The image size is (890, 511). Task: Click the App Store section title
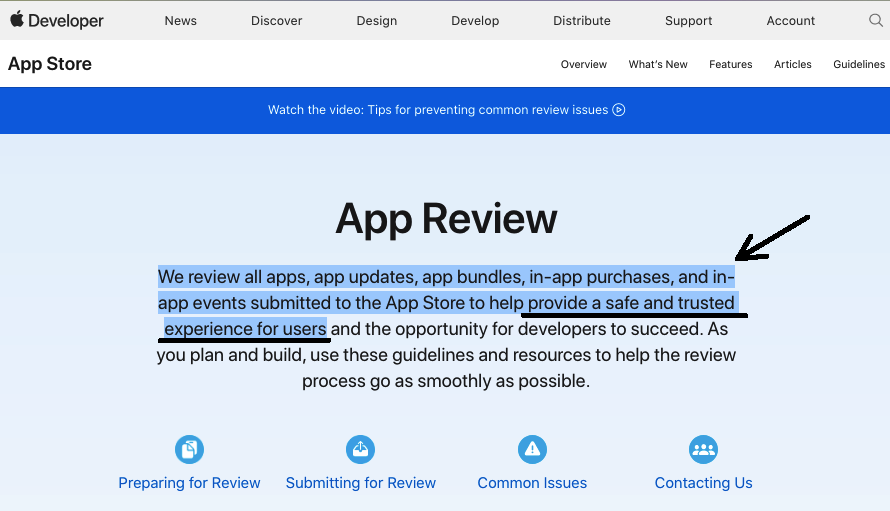click(x=50, y=64)
